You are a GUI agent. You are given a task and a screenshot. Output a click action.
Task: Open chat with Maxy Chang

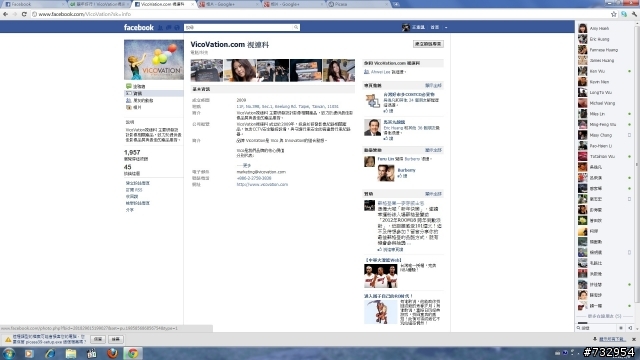tap(604, 135)
